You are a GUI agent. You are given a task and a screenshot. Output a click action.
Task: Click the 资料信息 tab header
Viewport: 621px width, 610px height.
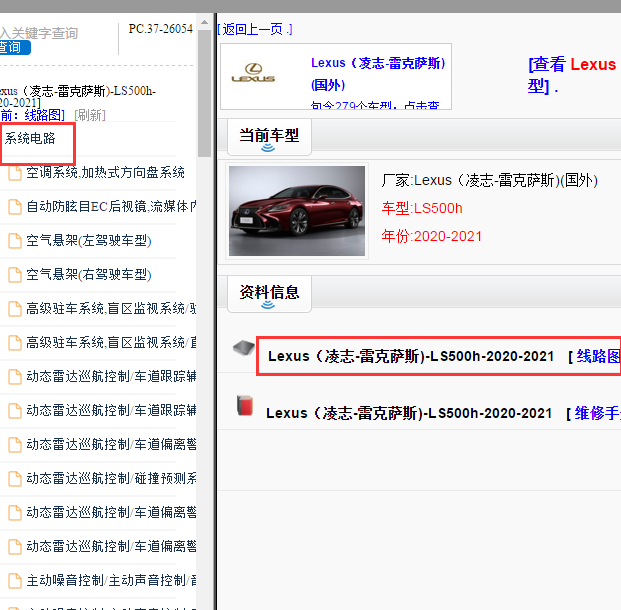tap(269, 294)
